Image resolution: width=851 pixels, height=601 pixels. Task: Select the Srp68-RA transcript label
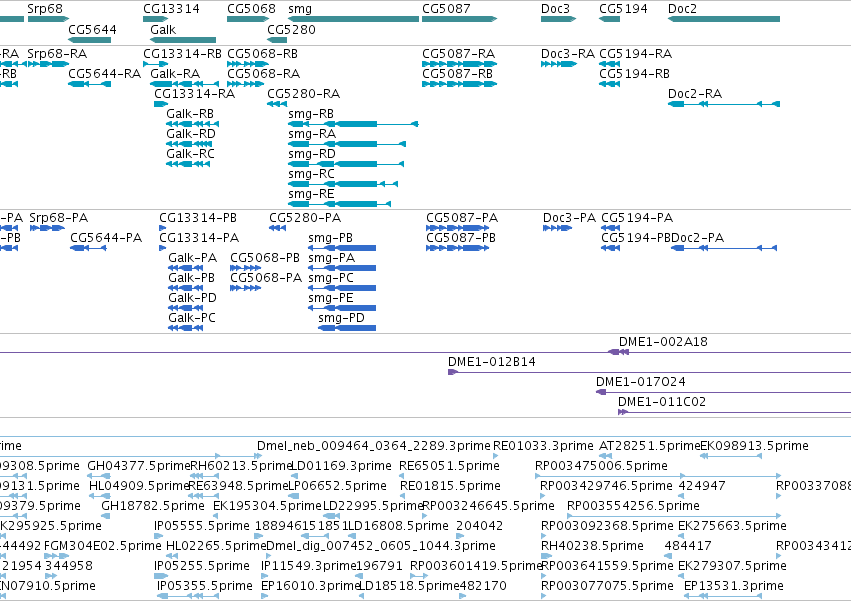[x=57, y=54]
